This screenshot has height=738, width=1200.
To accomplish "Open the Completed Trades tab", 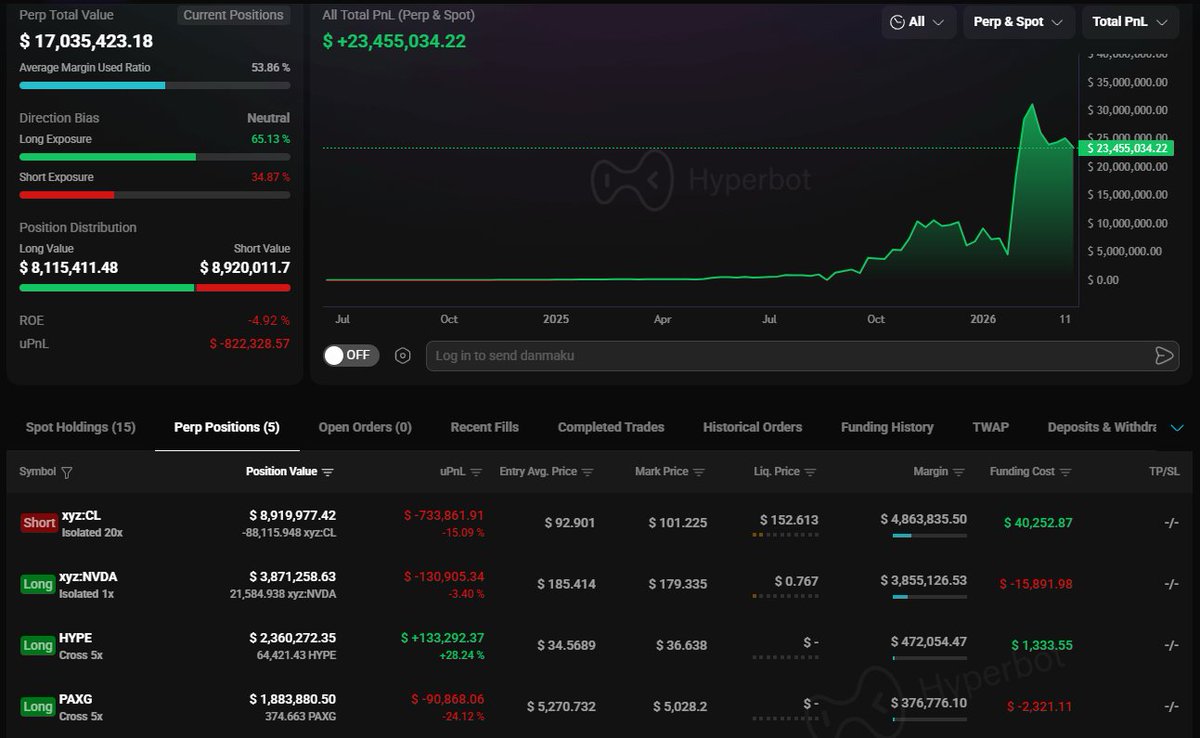I will (611, 427).
